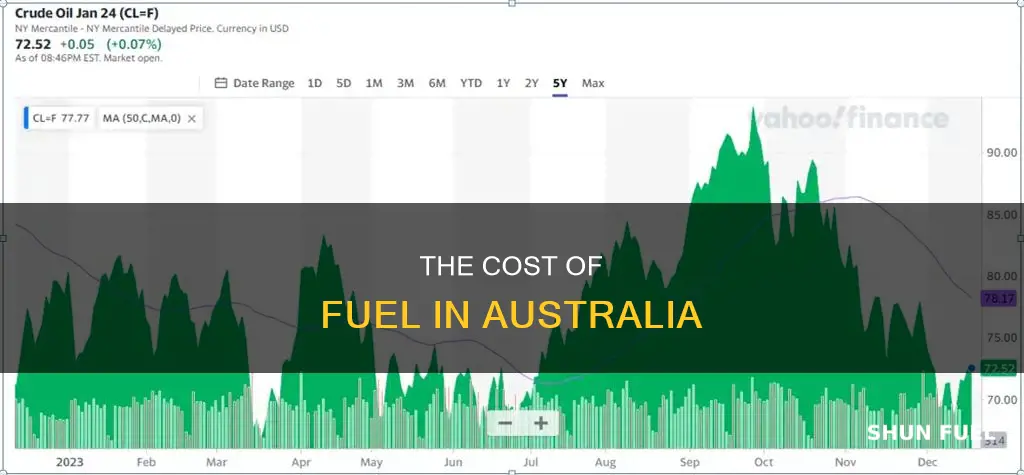Click the Date Range label
This screenshot has height=475, width=1024.
(x=264, y=83)
